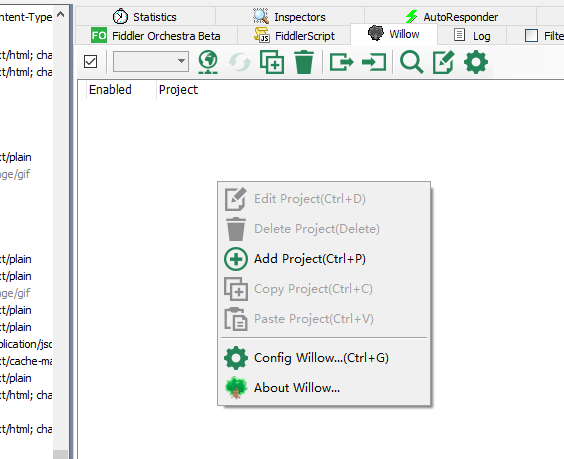The image size is (564, 459).
Task: Click the scroll up arrow of sessions list
Action: tap(60, 15)
